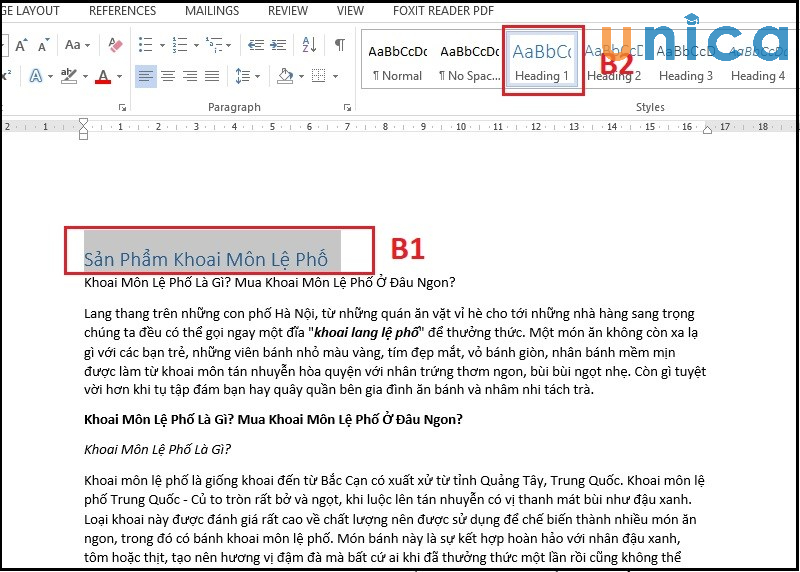
Task: Open the FOXIT READER PDF tab
Action: 443,11
